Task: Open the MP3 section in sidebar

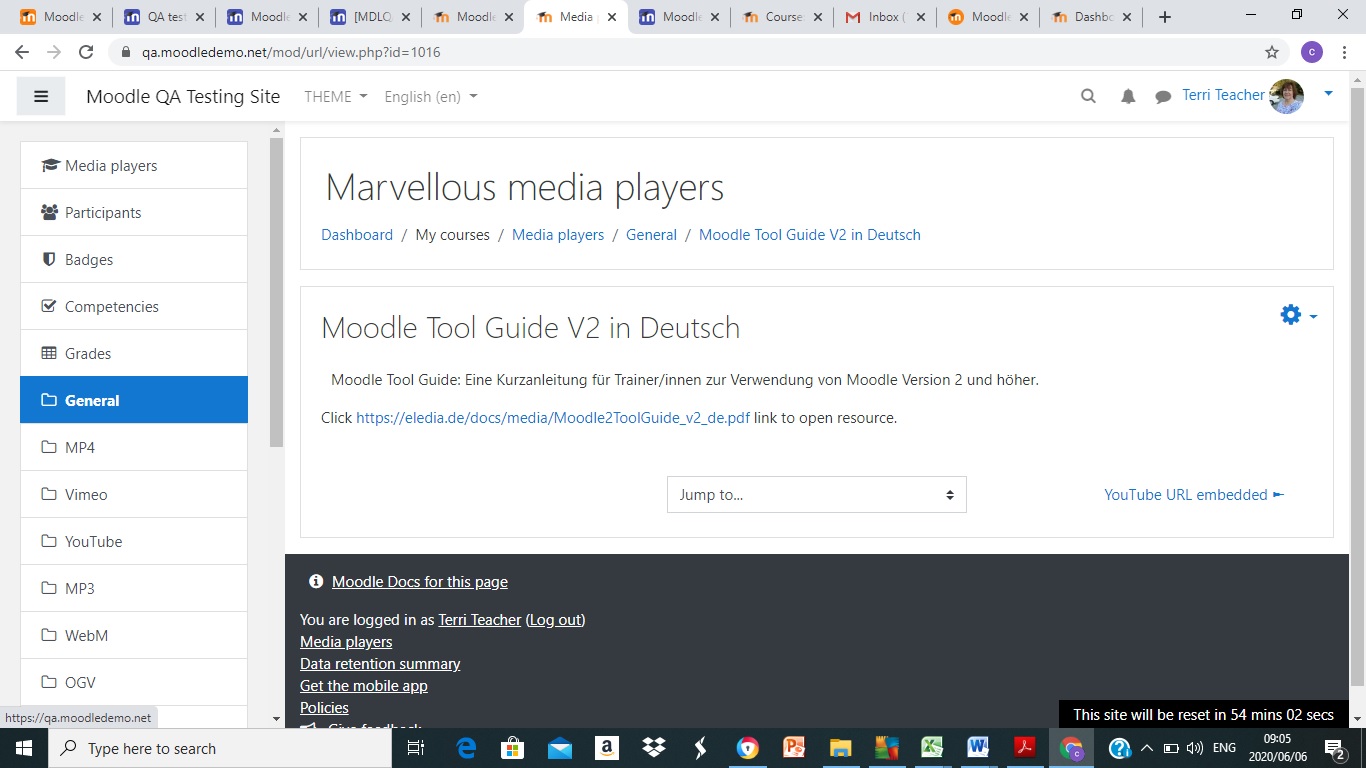Action: coord(134,588)
